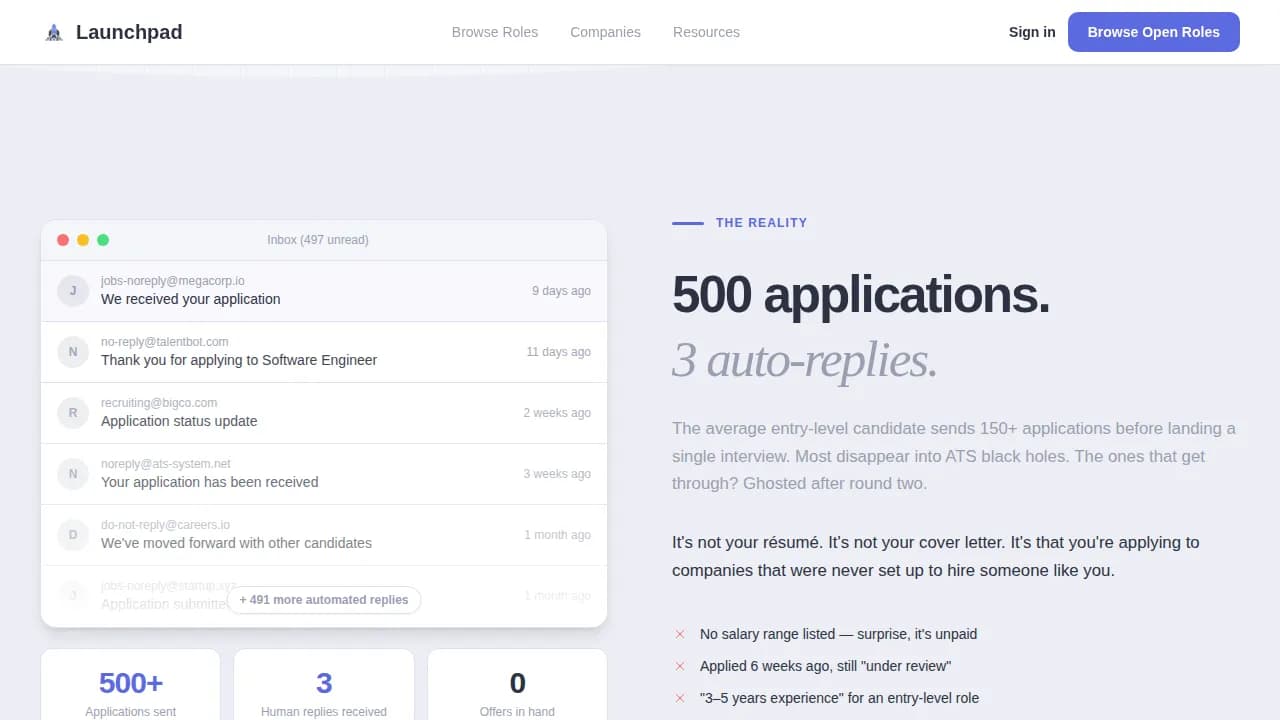Click the green dot in inbox window

(103, 240)
